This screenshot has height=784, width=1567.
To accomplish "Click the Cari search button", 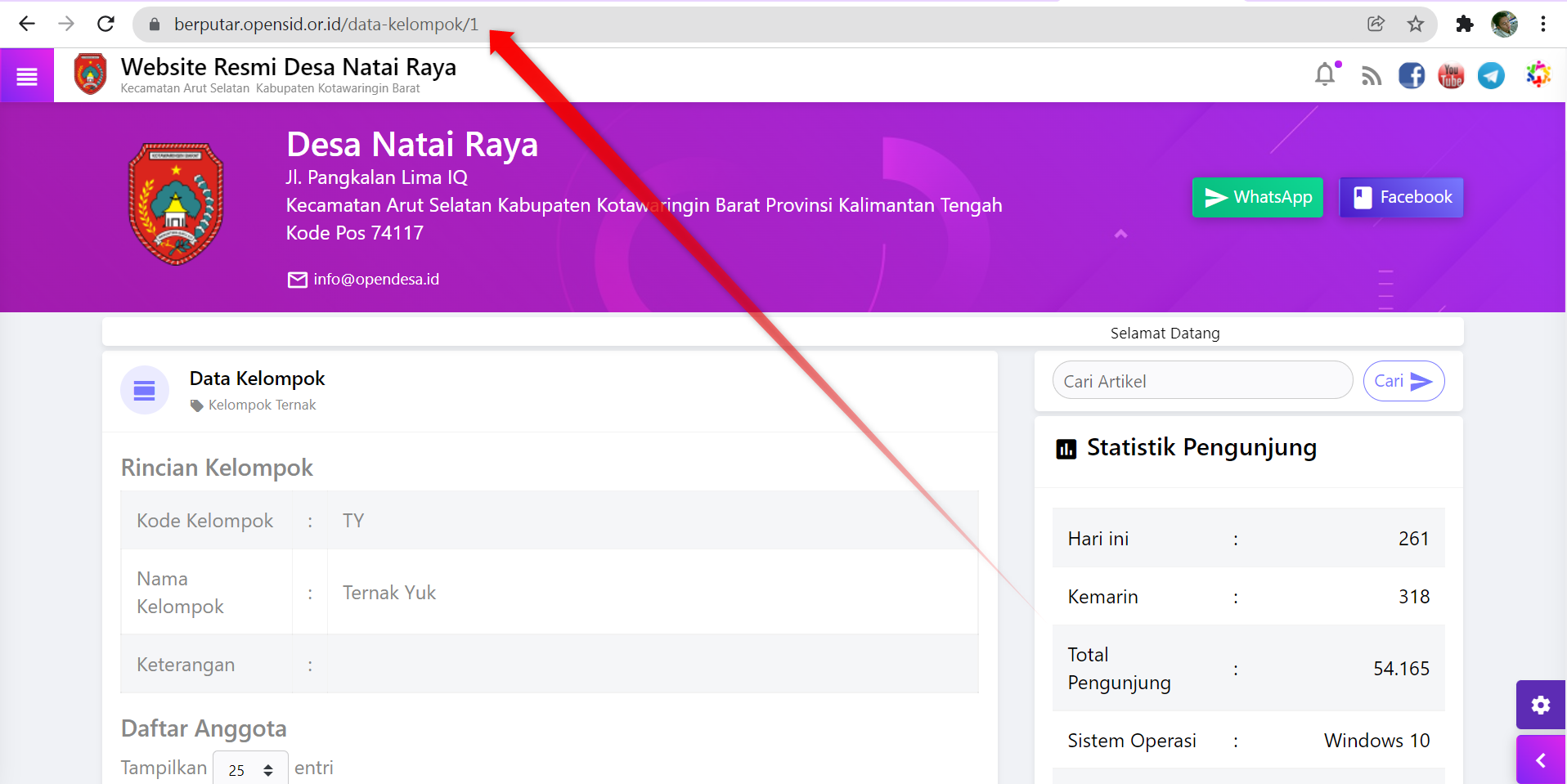I will 1403,381.
